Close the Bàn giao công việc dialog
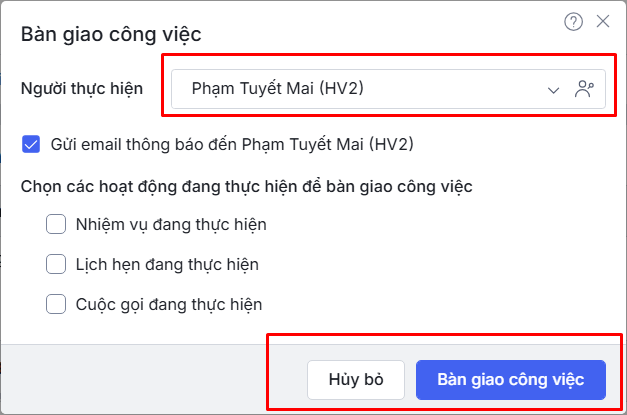Screen dimensions: 627x415 click(x=602, y=21)
